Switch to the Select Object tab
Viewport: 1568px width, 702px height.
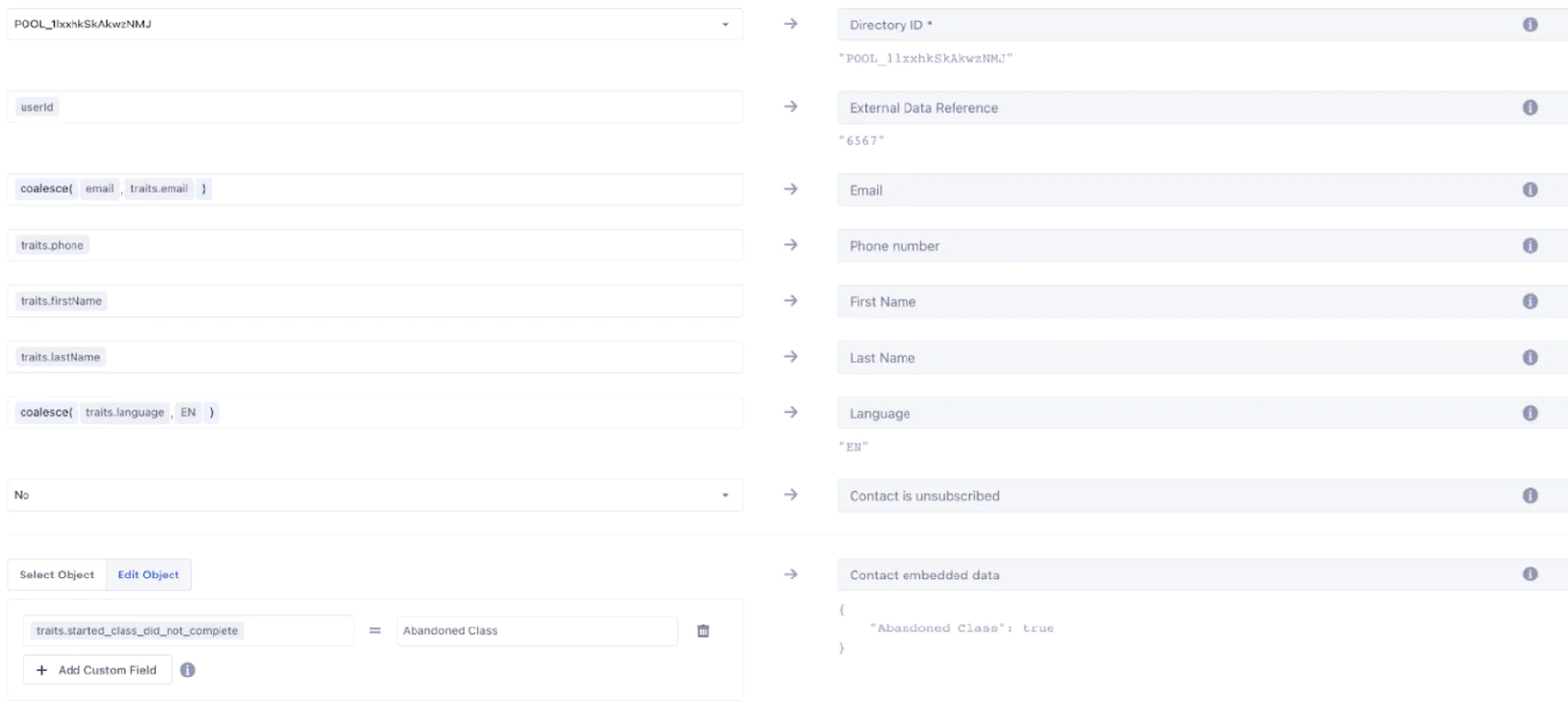click(x=57, y=575)
